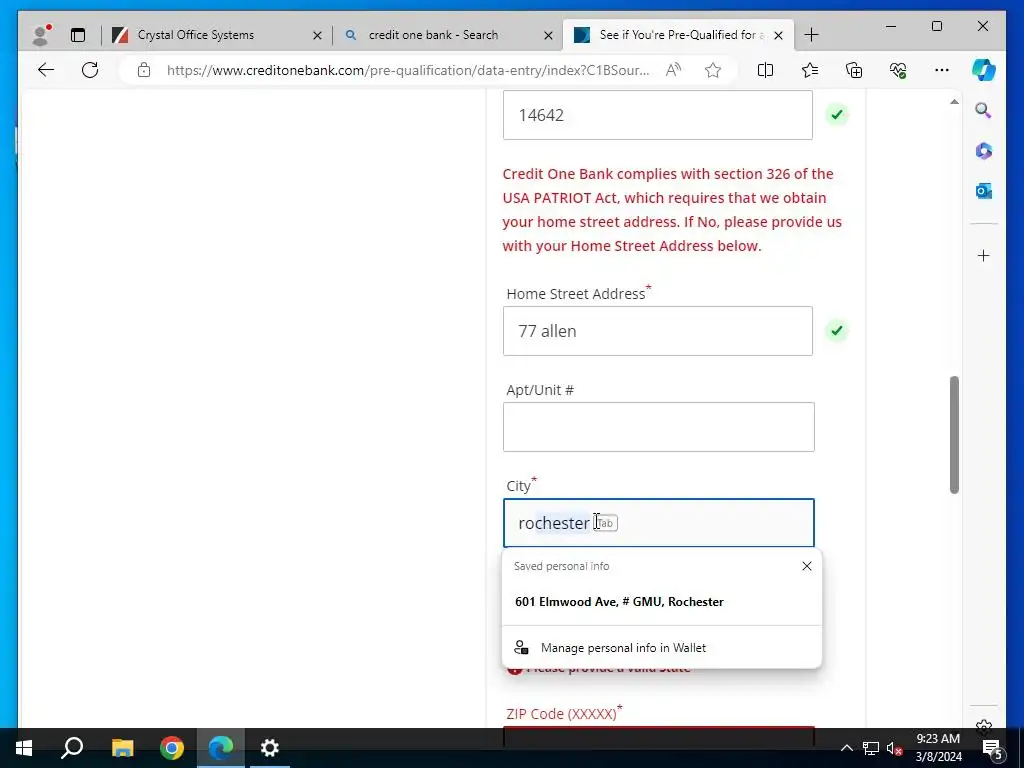This screenshot has height=768, width=1024.
Task: Close the Pre-Qualified tab
Action: (778, 35)
